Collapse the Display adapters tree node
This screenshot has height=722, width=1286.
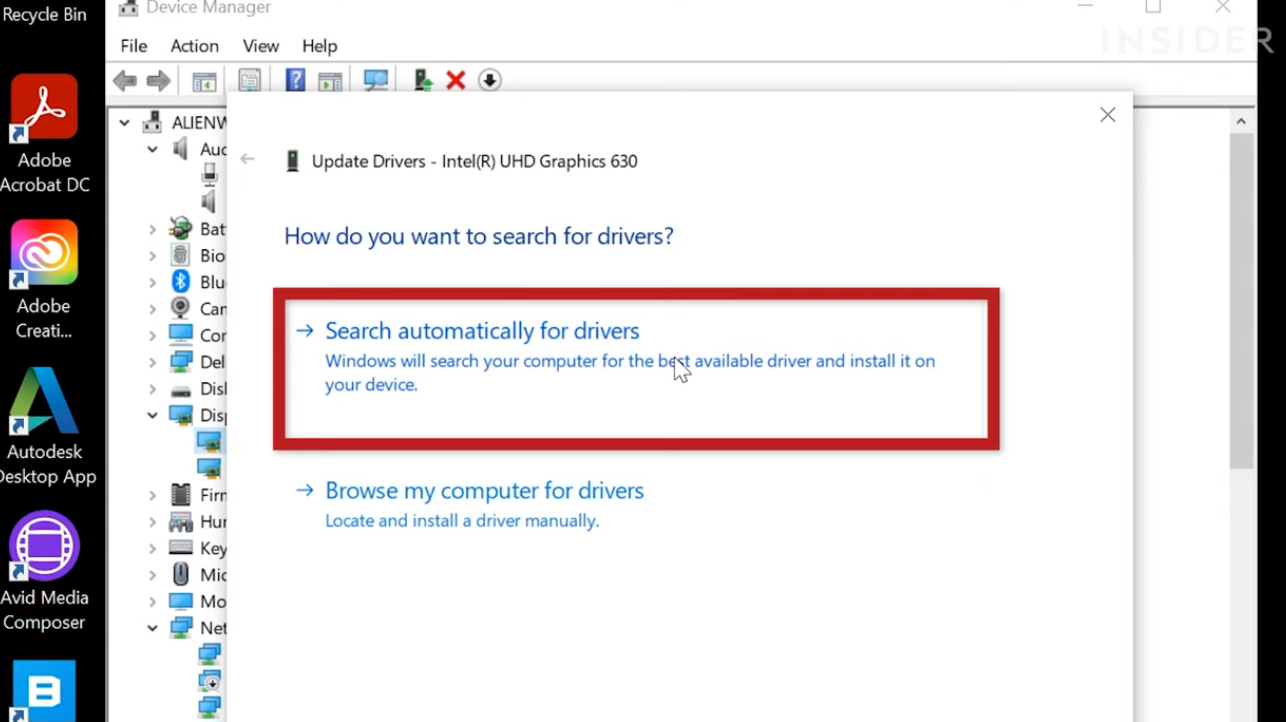[152, 415]
